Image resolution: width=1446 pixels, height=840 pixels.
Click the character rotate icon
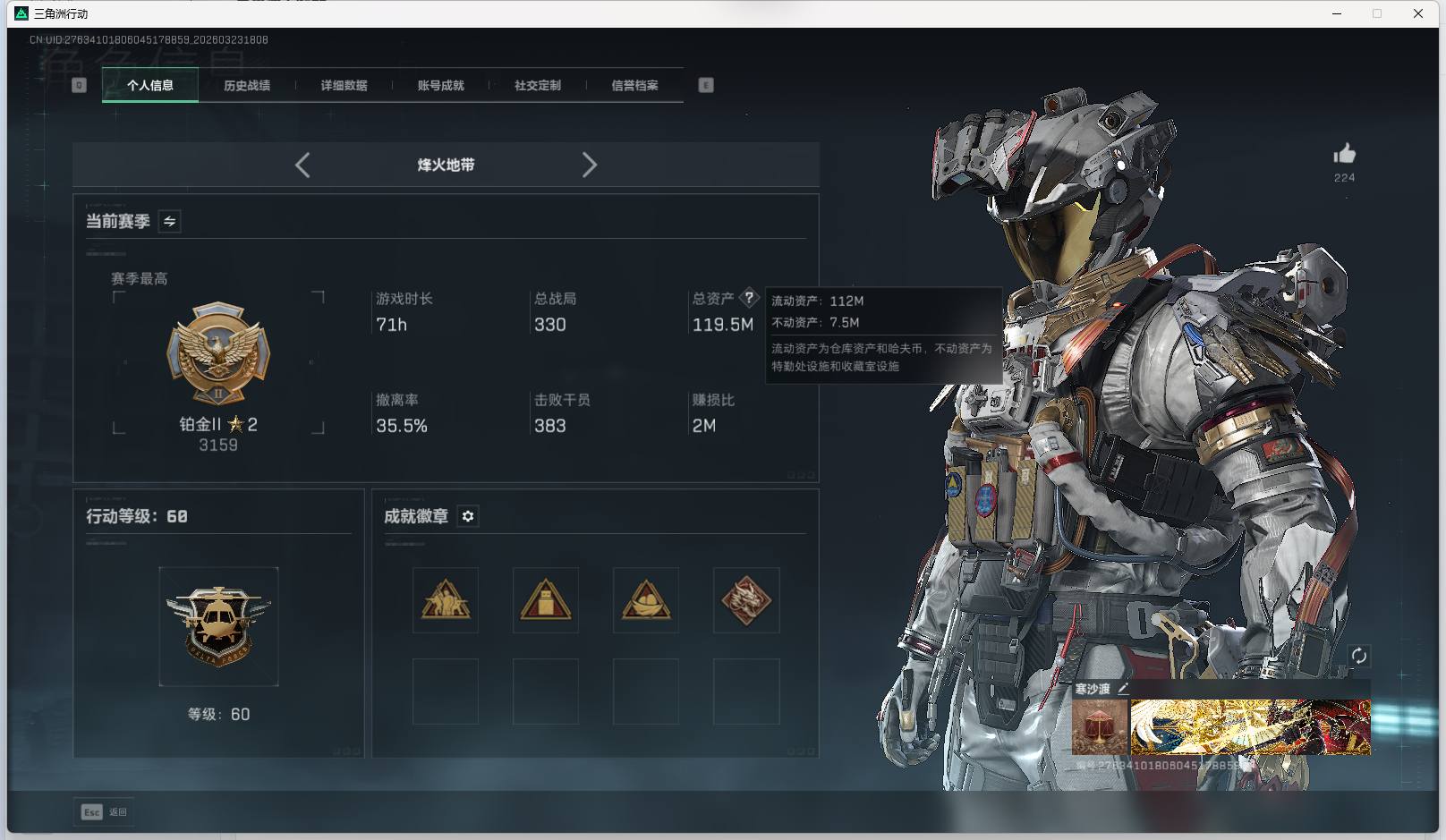(x=1361, y=656)
